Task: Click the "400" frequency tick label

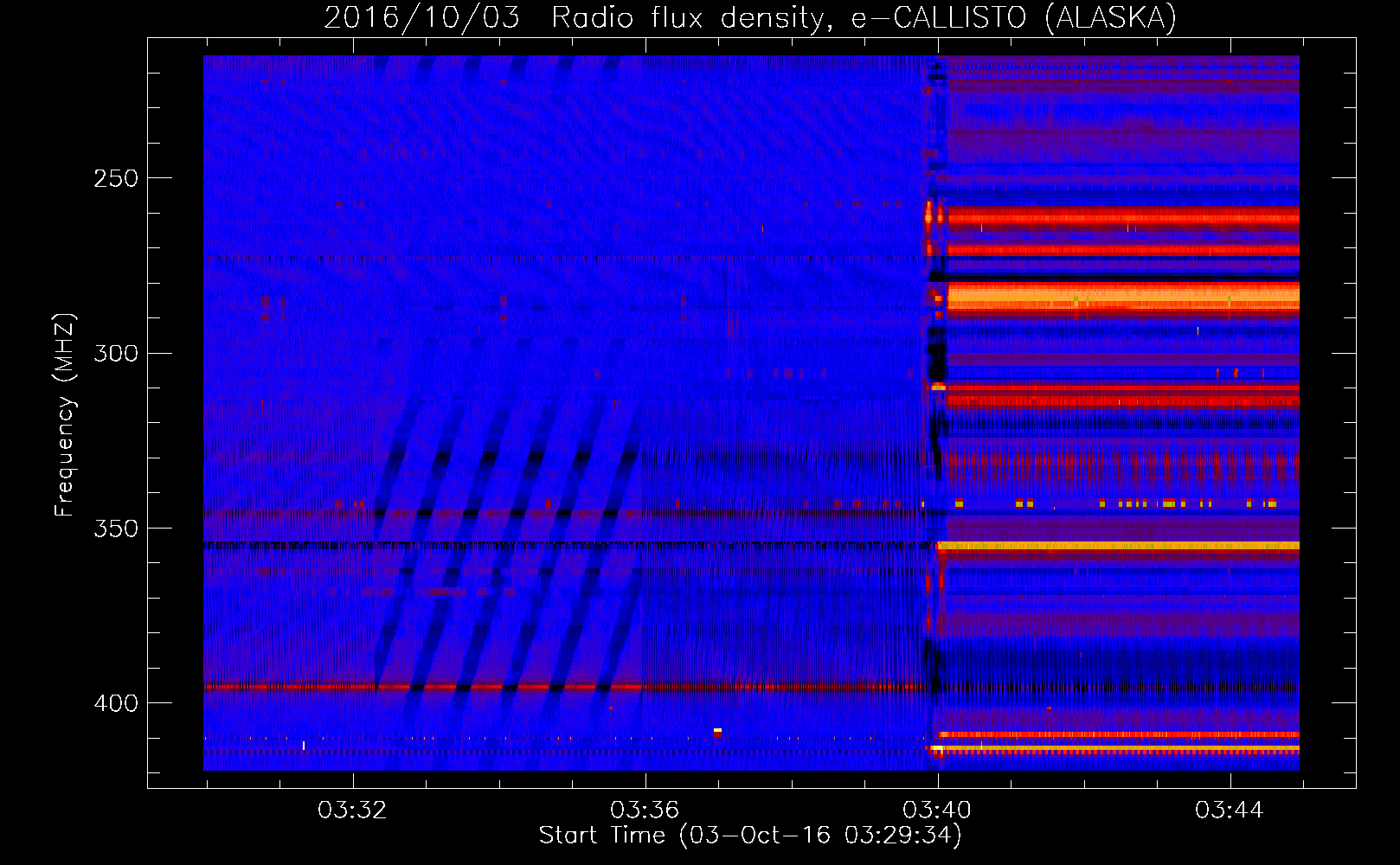Action: (116, 703)
